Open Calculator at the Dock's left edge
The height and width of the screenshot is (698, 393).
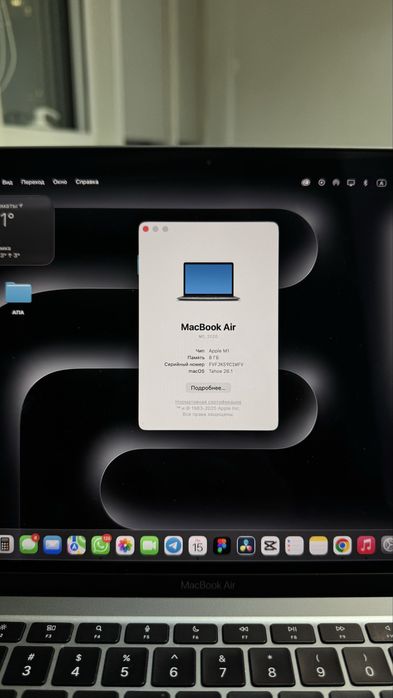(6, 545)
